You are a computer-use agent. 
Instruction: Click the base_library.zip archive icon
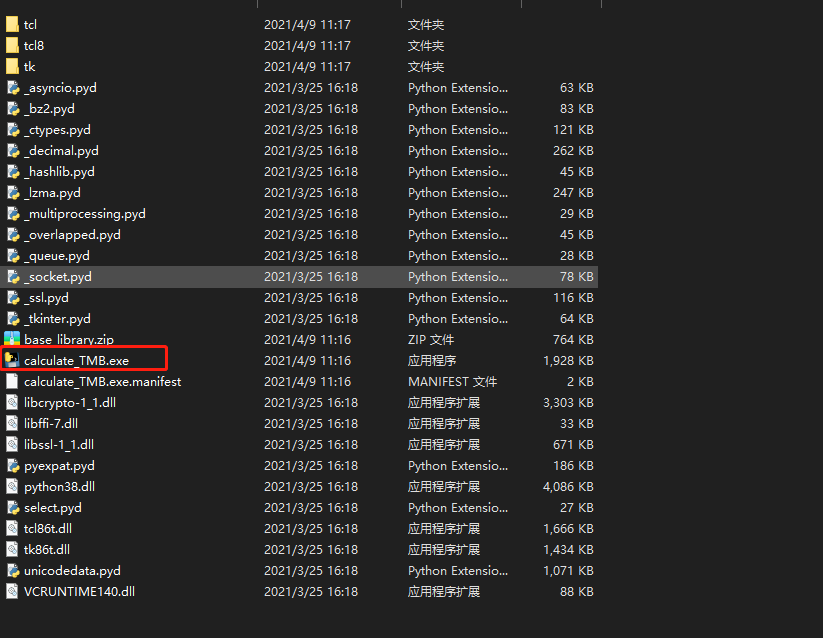(x=11, y=339)
